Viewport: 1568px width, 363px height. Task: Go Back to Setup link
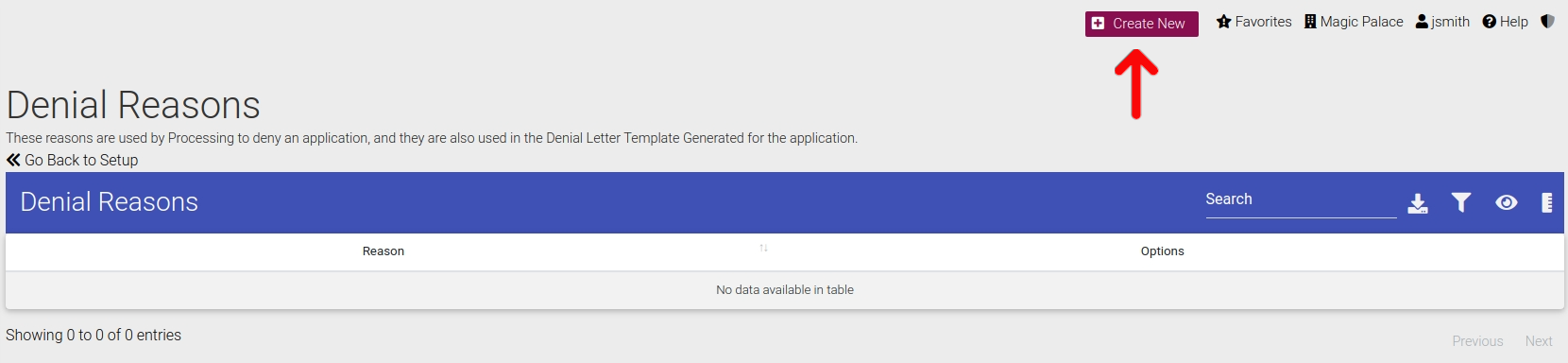[x=72, y=160]
